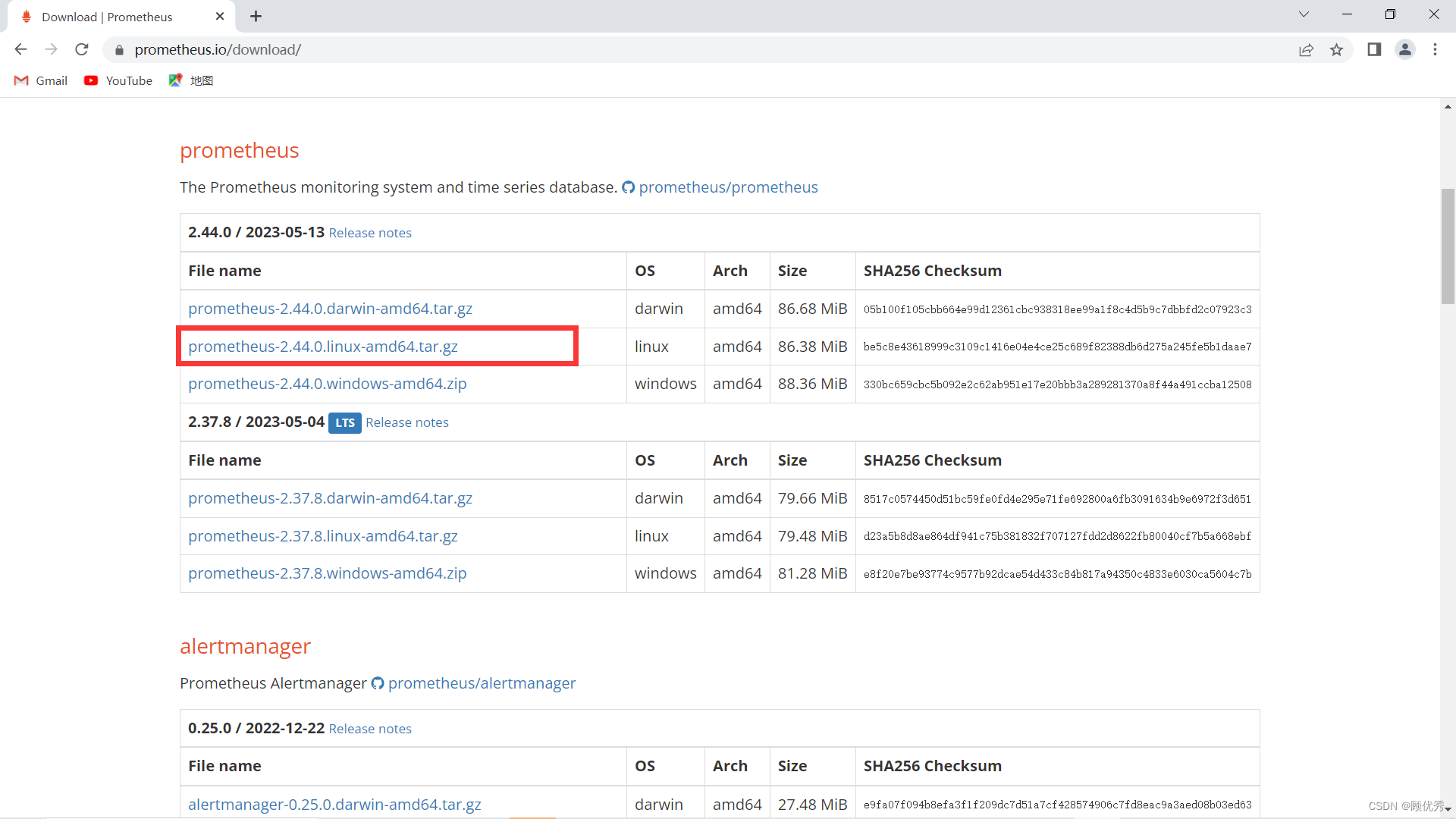
Task: Reload the Prometheus download page
Action: 81,49
